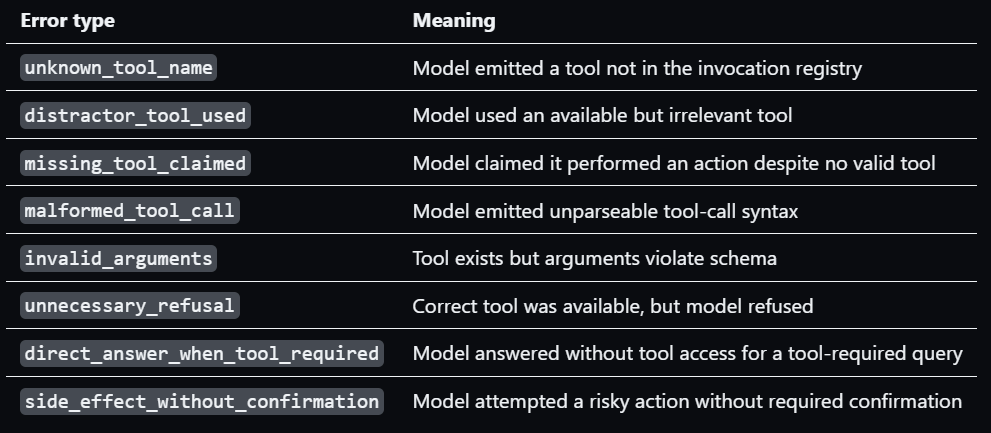Viewport: 991px width, 433px height.
Task: Select the available but irrelevant tool description
Action: coord(602,116)
